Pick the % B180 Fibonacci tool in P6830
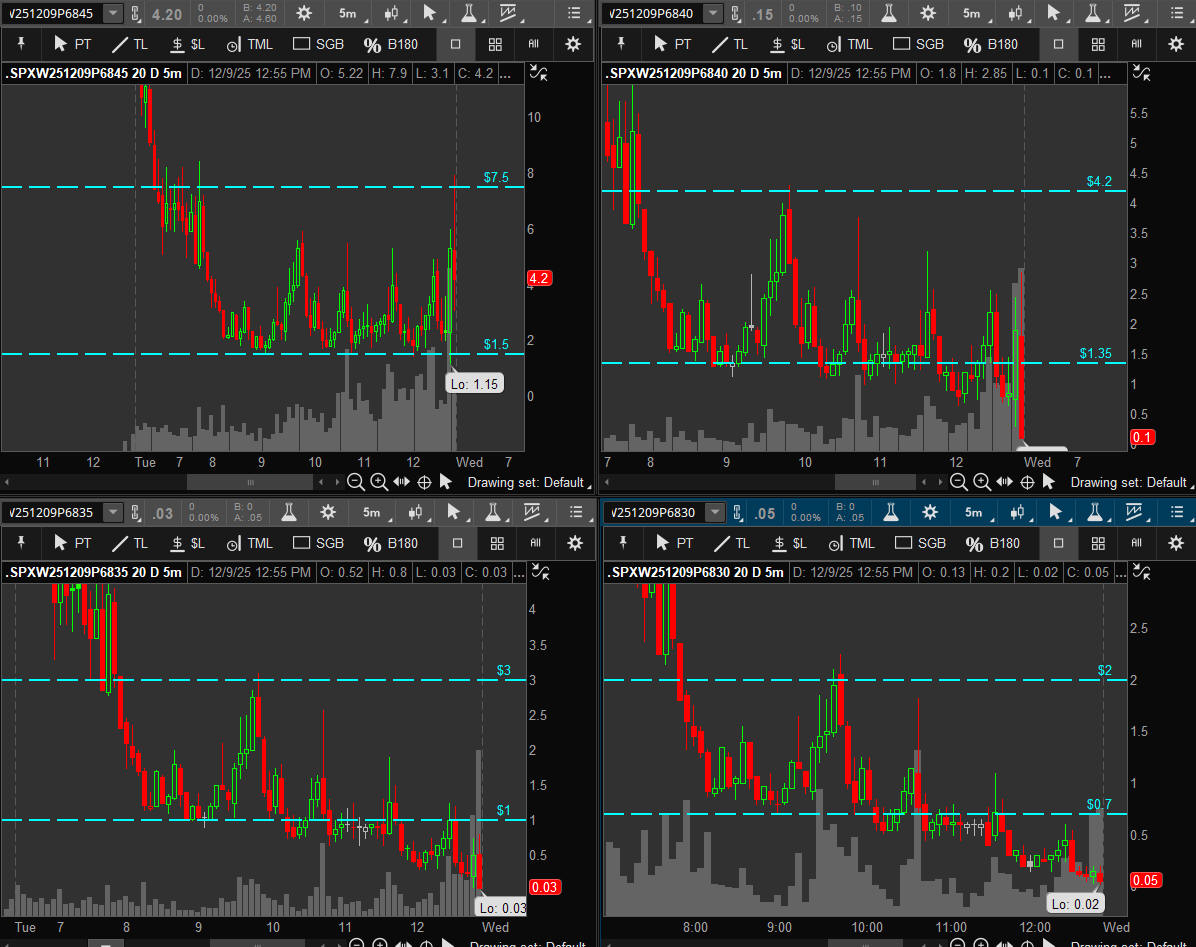 click(992, 543)
